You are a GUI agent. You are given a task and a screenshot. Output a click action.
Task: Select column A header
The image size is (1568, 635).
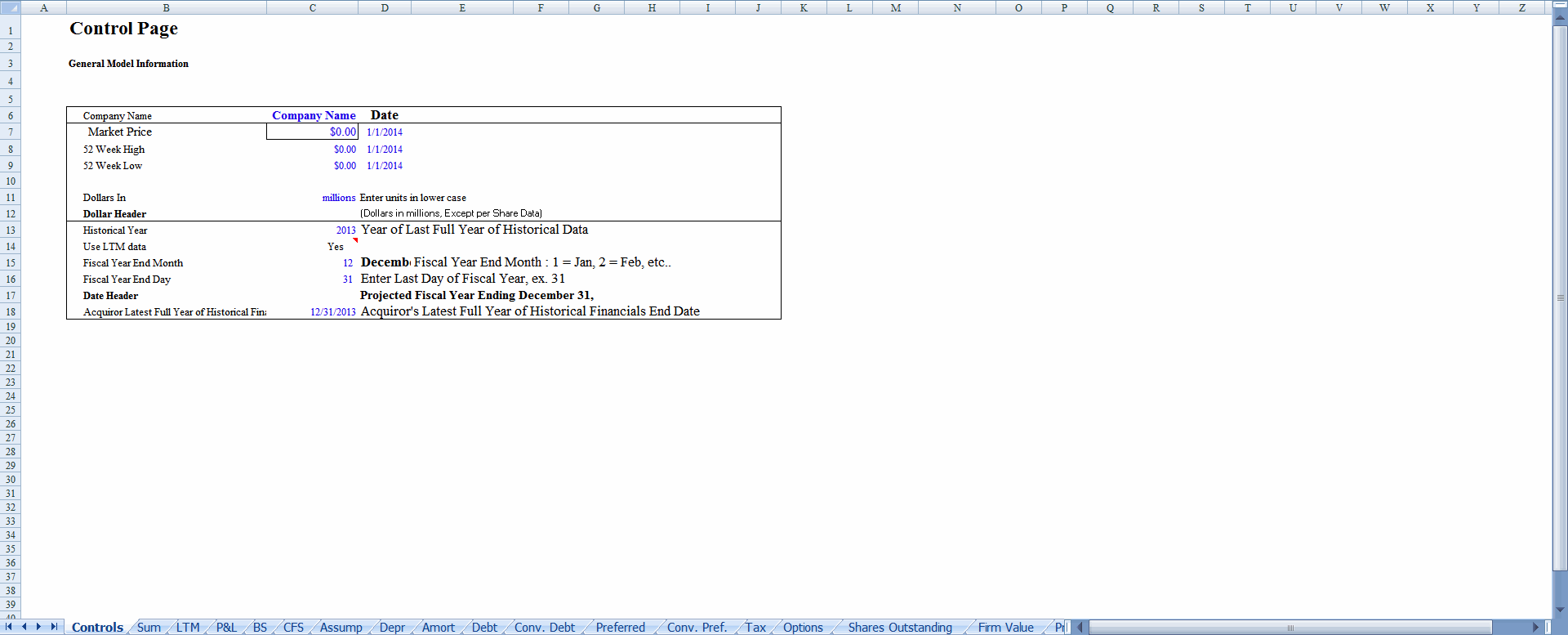[x=44, y=7]
